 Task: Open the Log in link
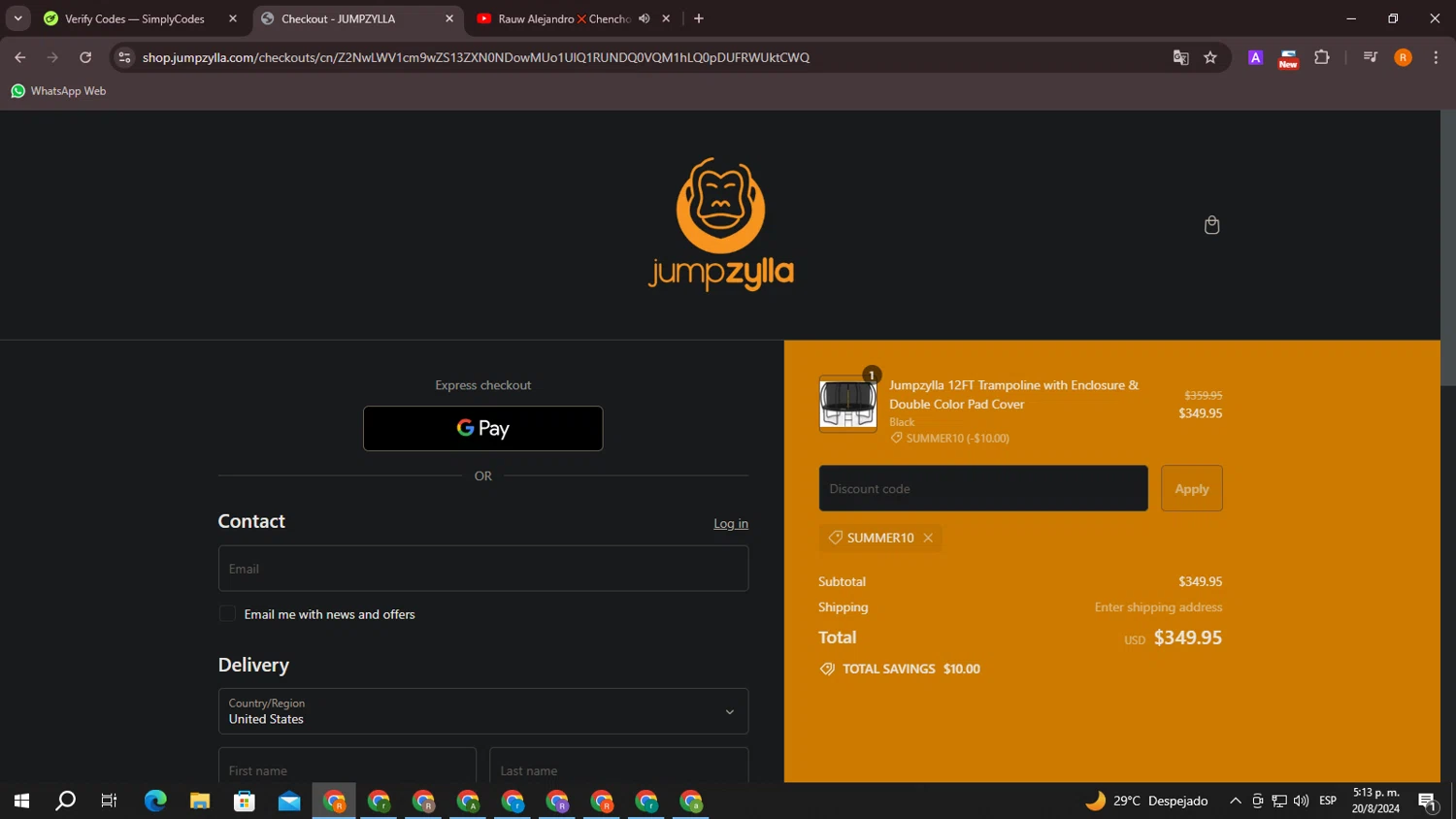(731, 523)
